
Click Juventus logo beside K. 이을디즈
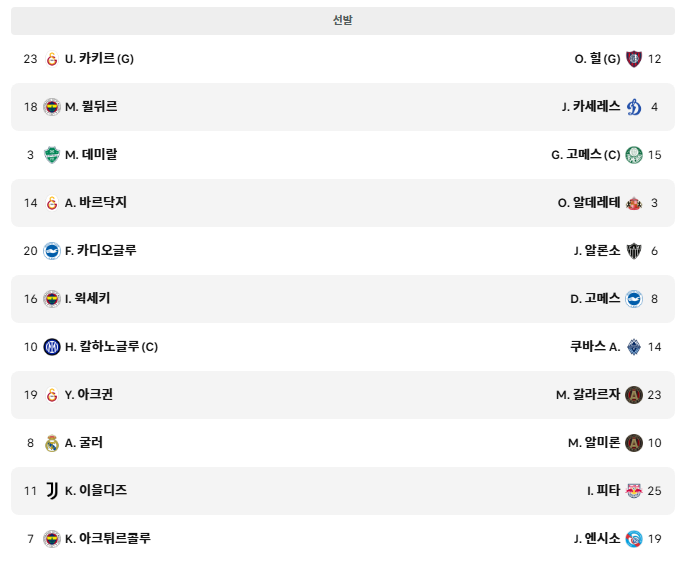[x=52, y=491]
